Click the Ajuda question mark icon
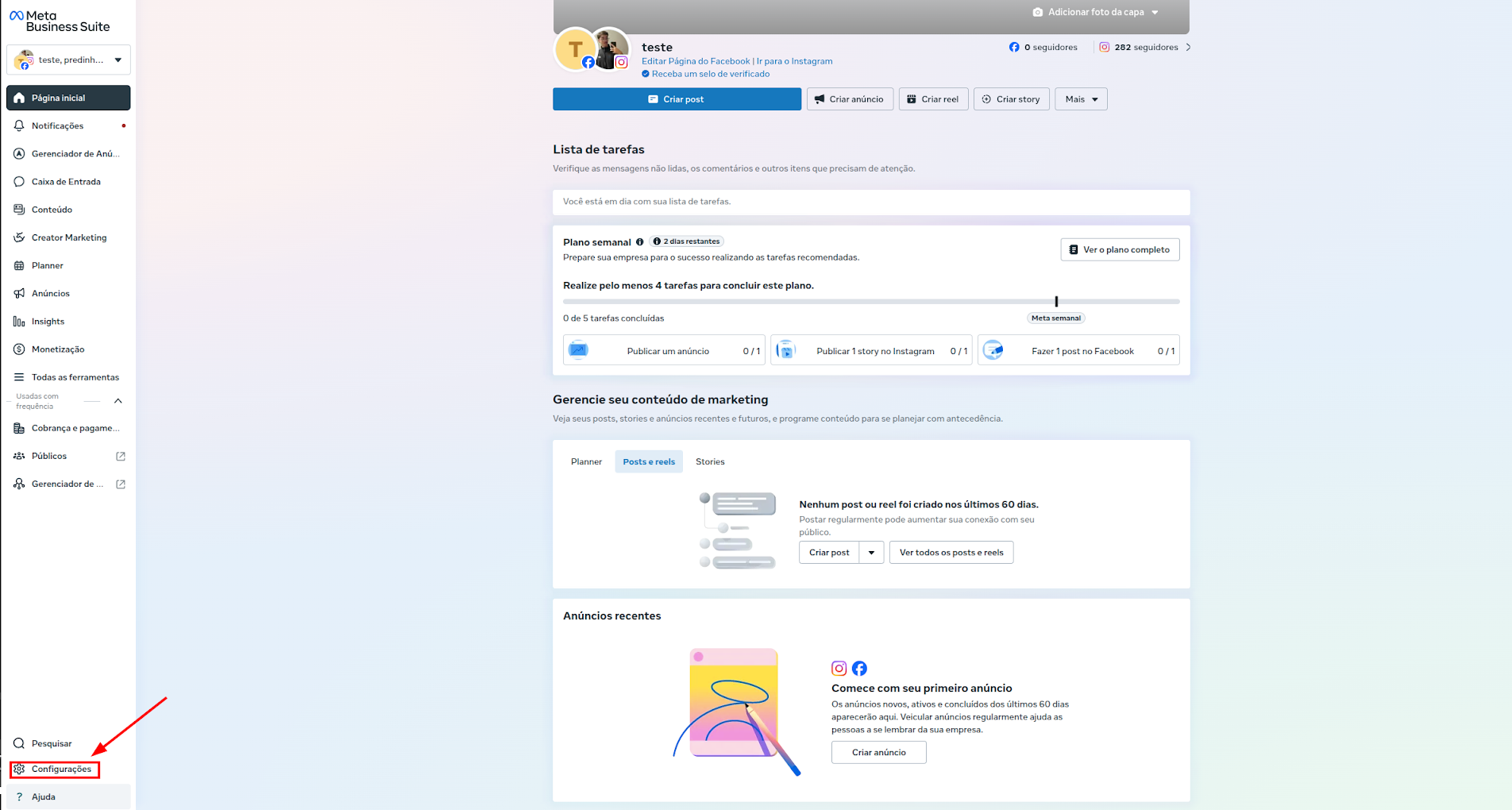1512x810 pixels. 19,796
